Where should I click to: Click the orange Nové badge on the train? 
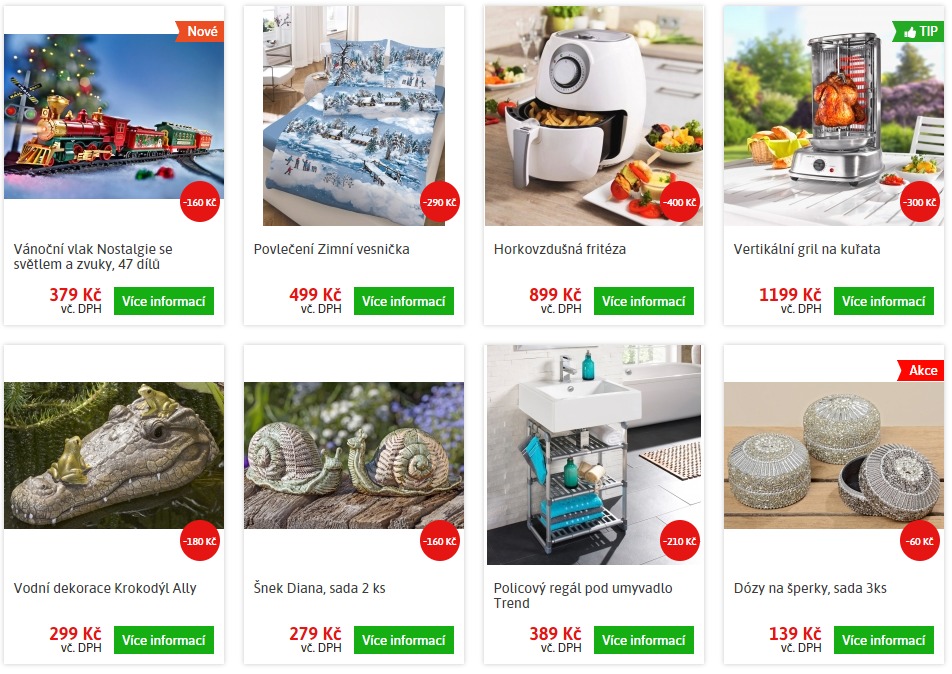click(200, 32)
